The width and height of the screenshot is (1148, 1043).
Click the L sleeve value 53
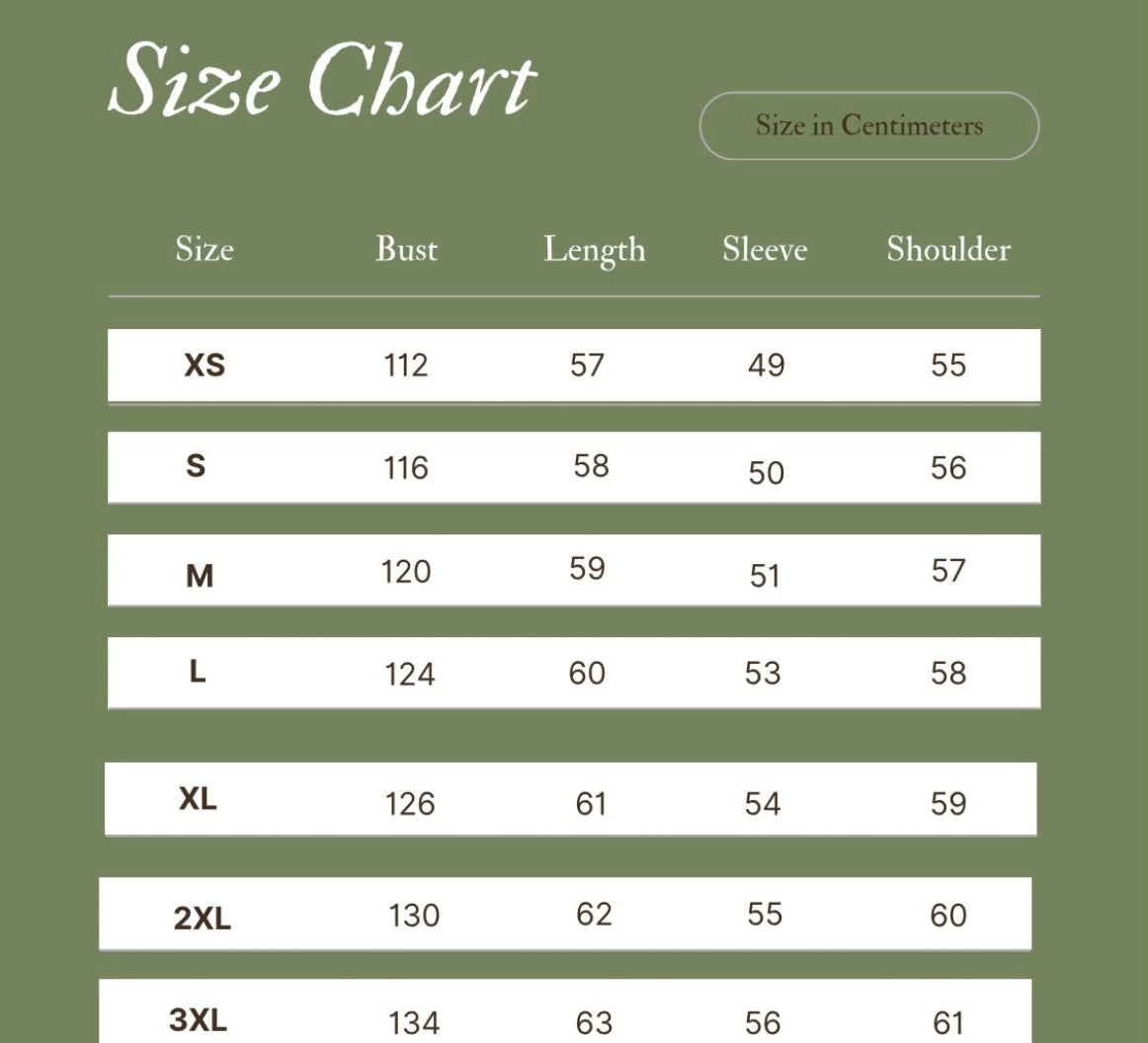pos(763,673)
